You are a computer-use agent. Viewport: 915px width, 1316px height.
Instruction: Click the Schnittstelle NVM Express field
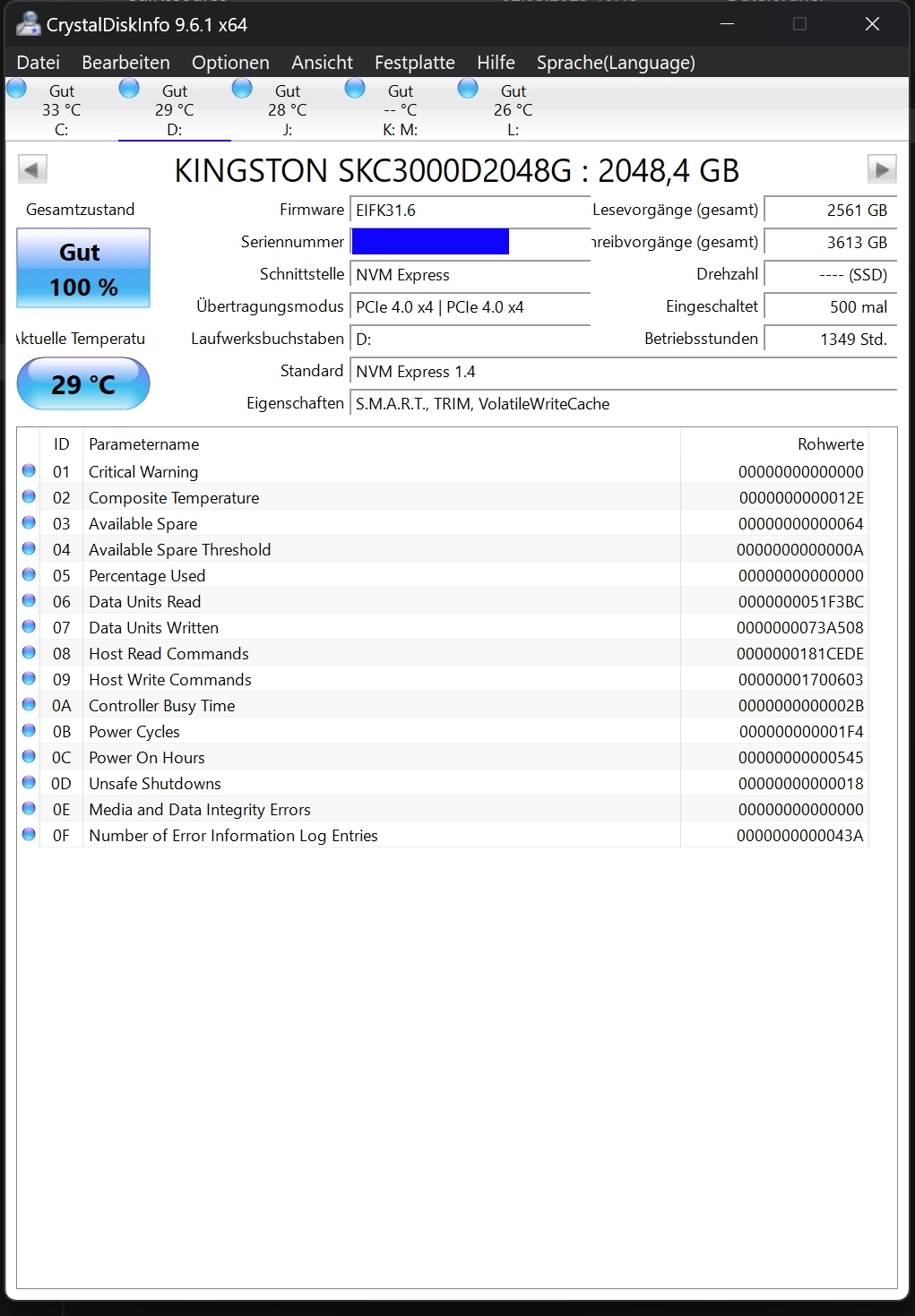470,275
